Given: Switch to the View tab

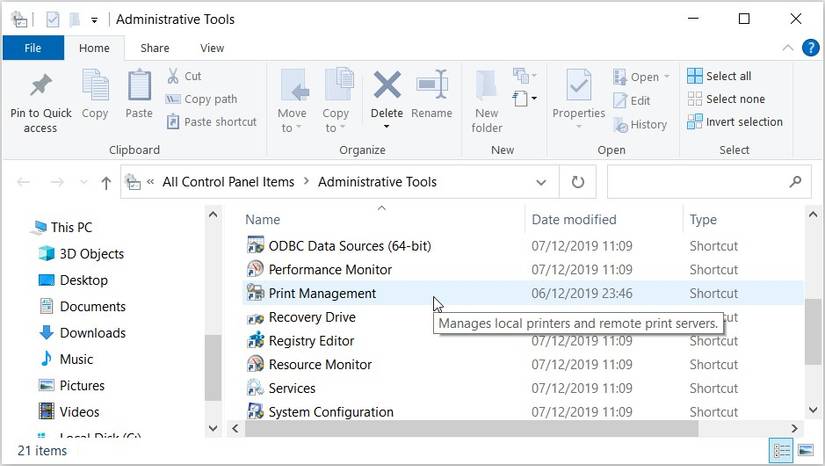Looking at the screenshot, I should (x=212, y=48).
